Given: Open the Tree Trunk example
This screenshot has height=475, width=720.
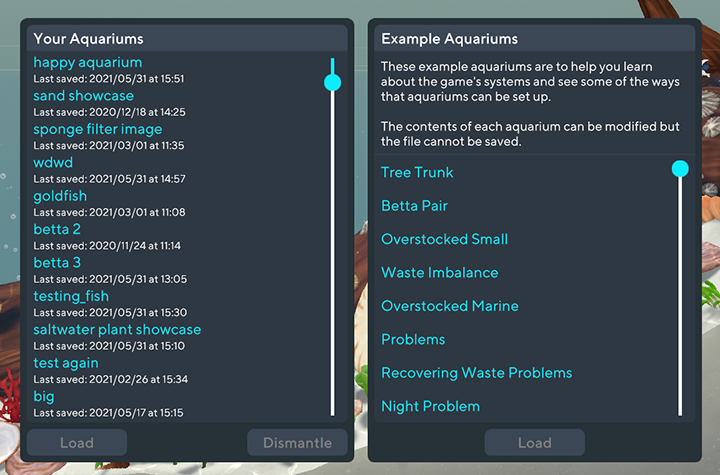Looking at the screenshot, I should click(x=417, y=173).
